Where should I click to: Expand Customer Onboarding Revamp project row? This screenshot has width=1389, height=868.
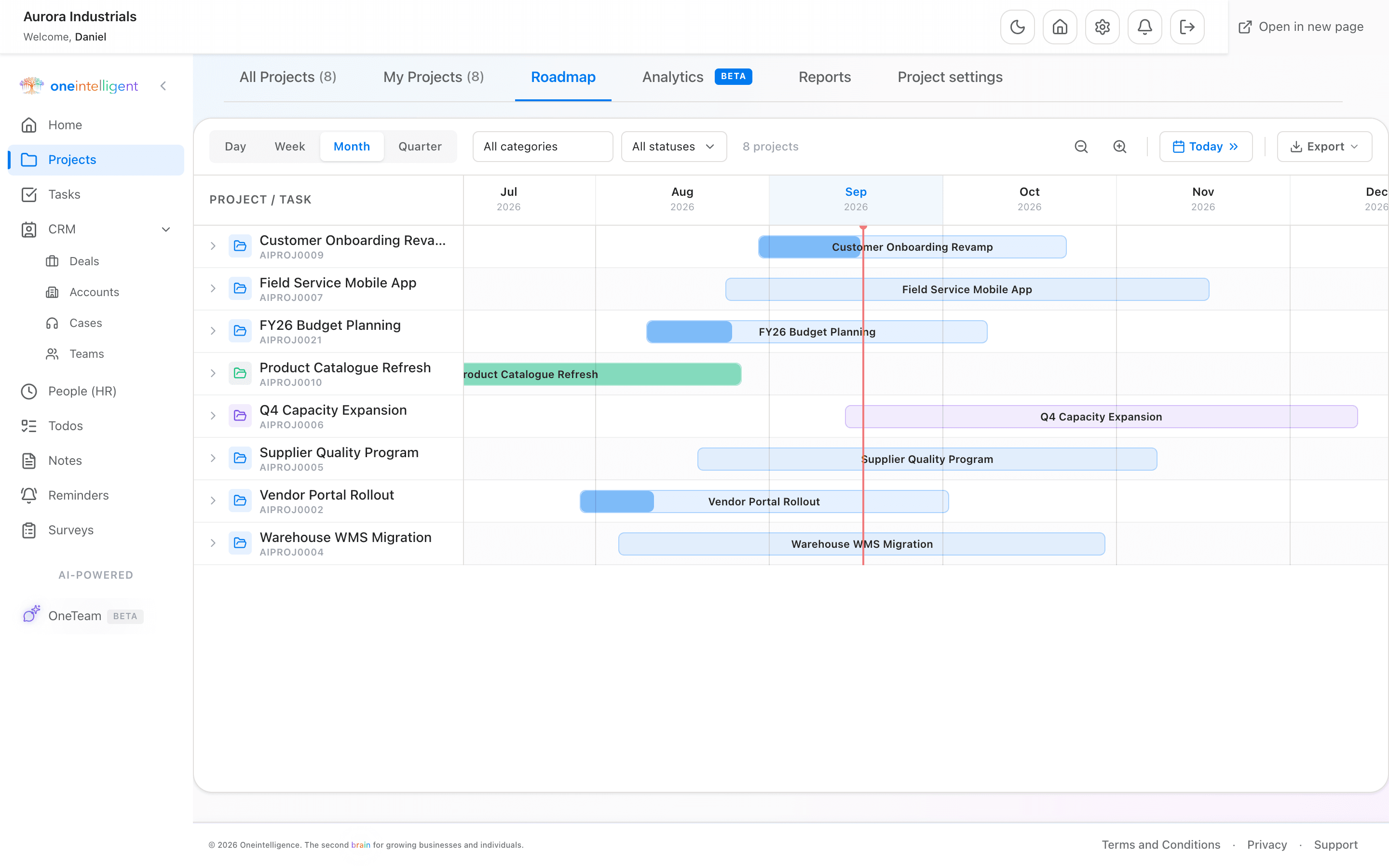(x=213, y=246)
